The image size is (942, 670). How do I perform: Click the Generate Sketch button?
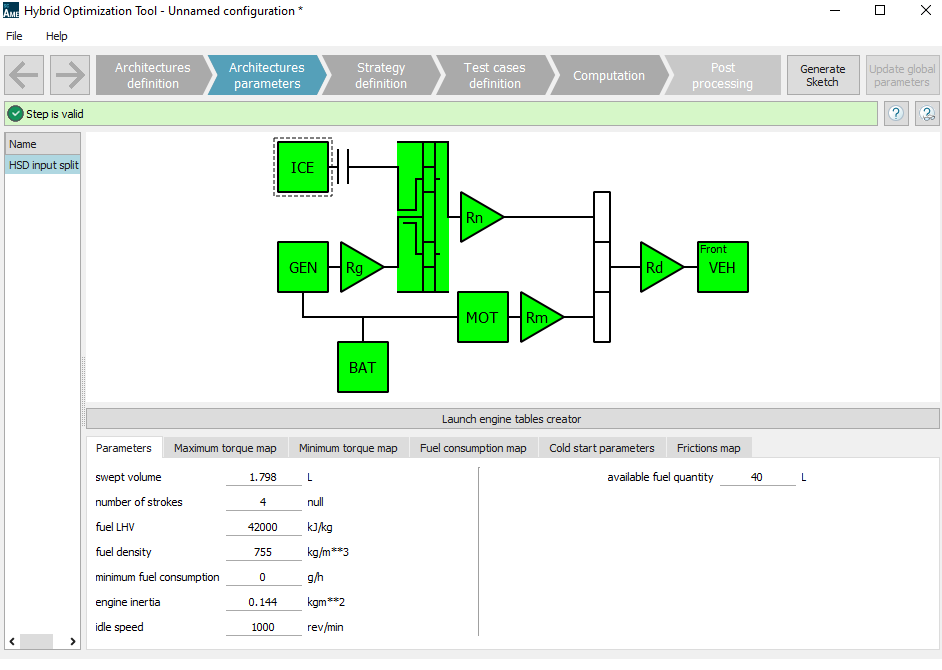click(x=823, y=75)
